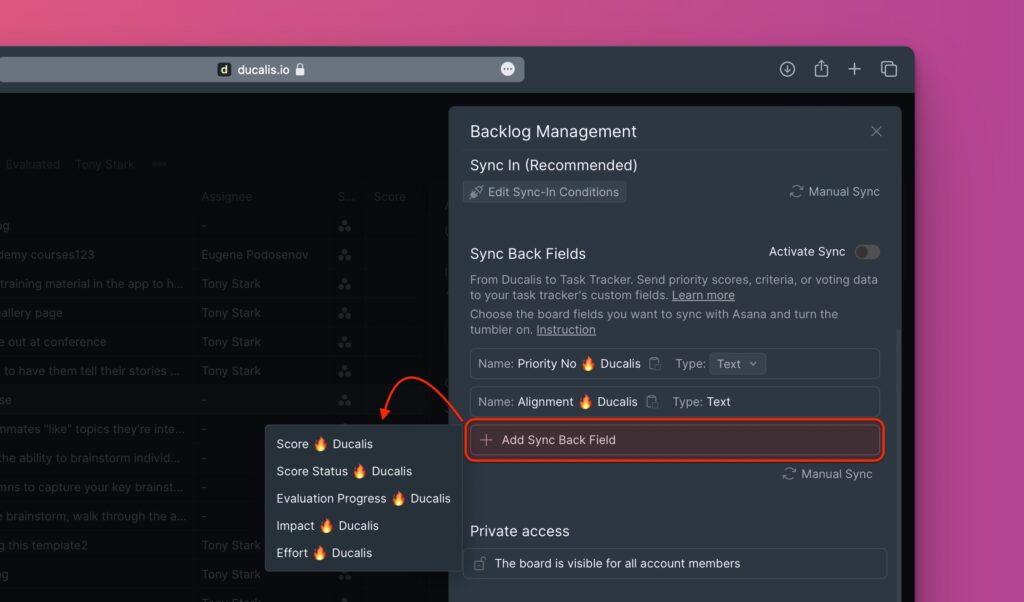Open the Type dropdown in Priority No row

[x=737, y=364]
